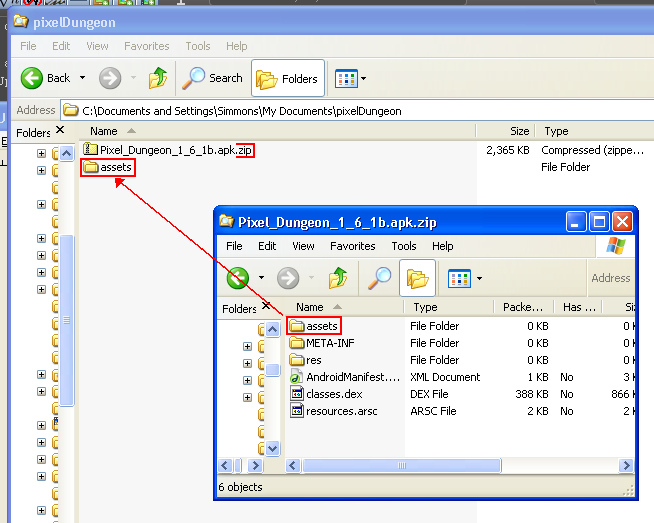Screen dimensions: 654x523
Task: Open Tools menu in zip window
Action: pyautogui.click(x=404, y=246)
